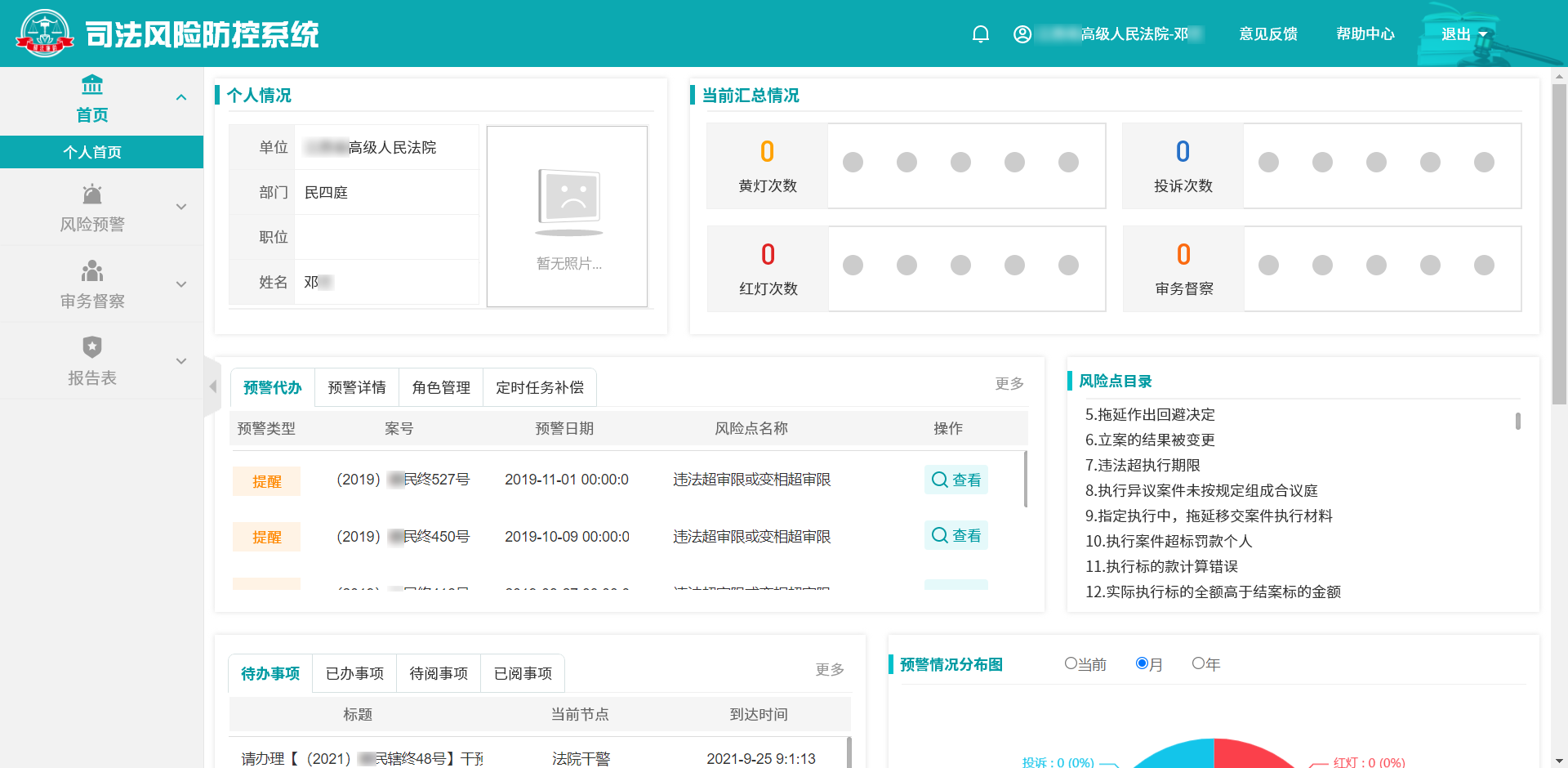The width and height of the screenshot is (1568, 768).
Task: Click the 审务督察 section icon
Action: (91, 270)
